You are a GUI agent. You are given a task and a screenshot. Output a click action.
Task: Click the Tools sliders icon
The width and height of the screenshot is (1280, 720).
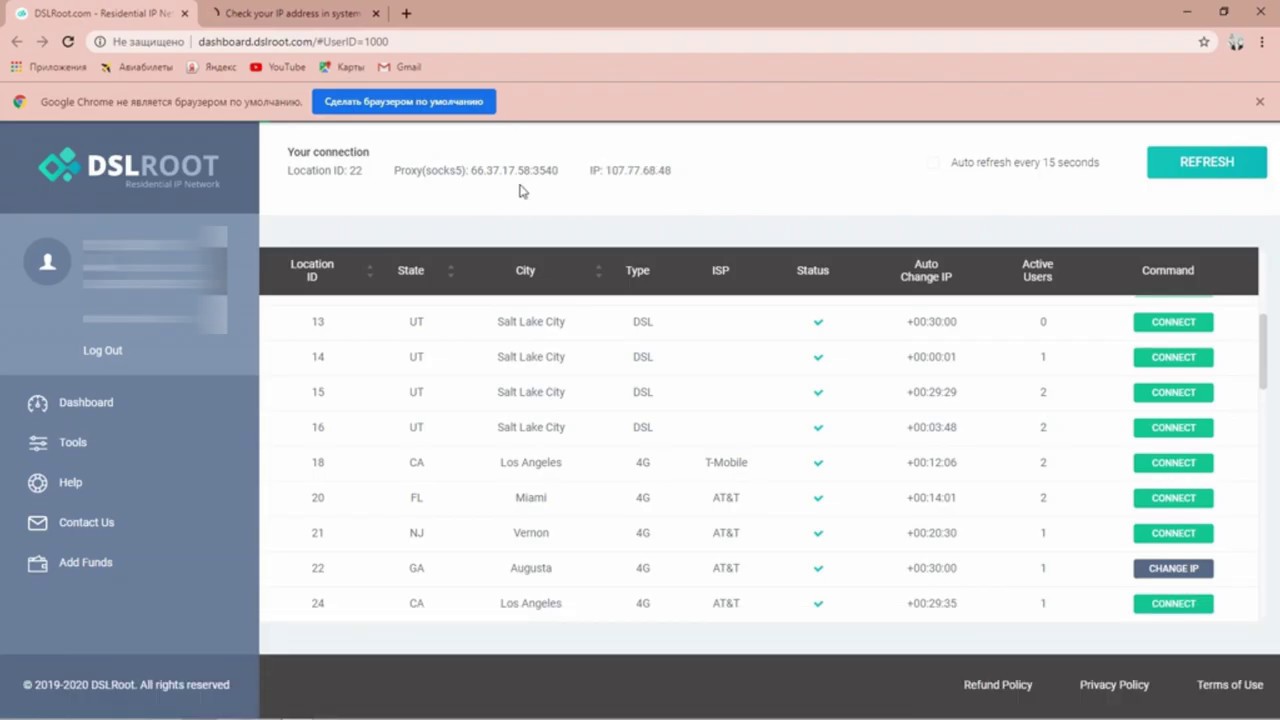38,443
